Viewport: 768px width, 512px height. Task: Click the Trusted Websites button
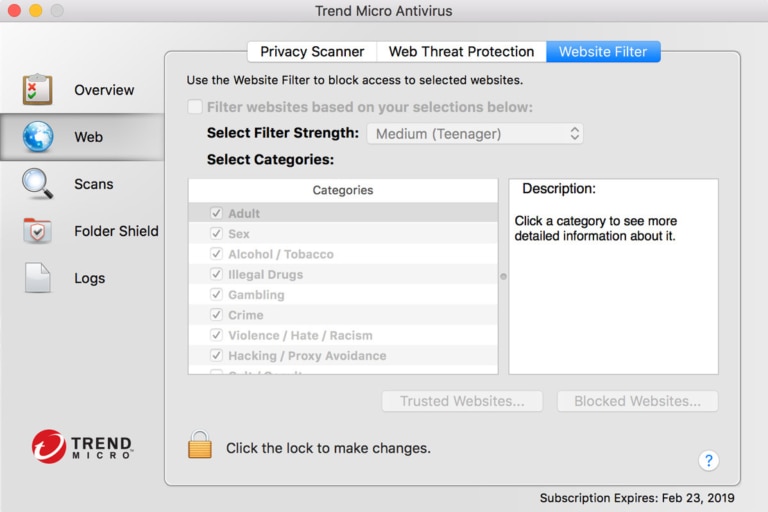[x=462, y=401]
